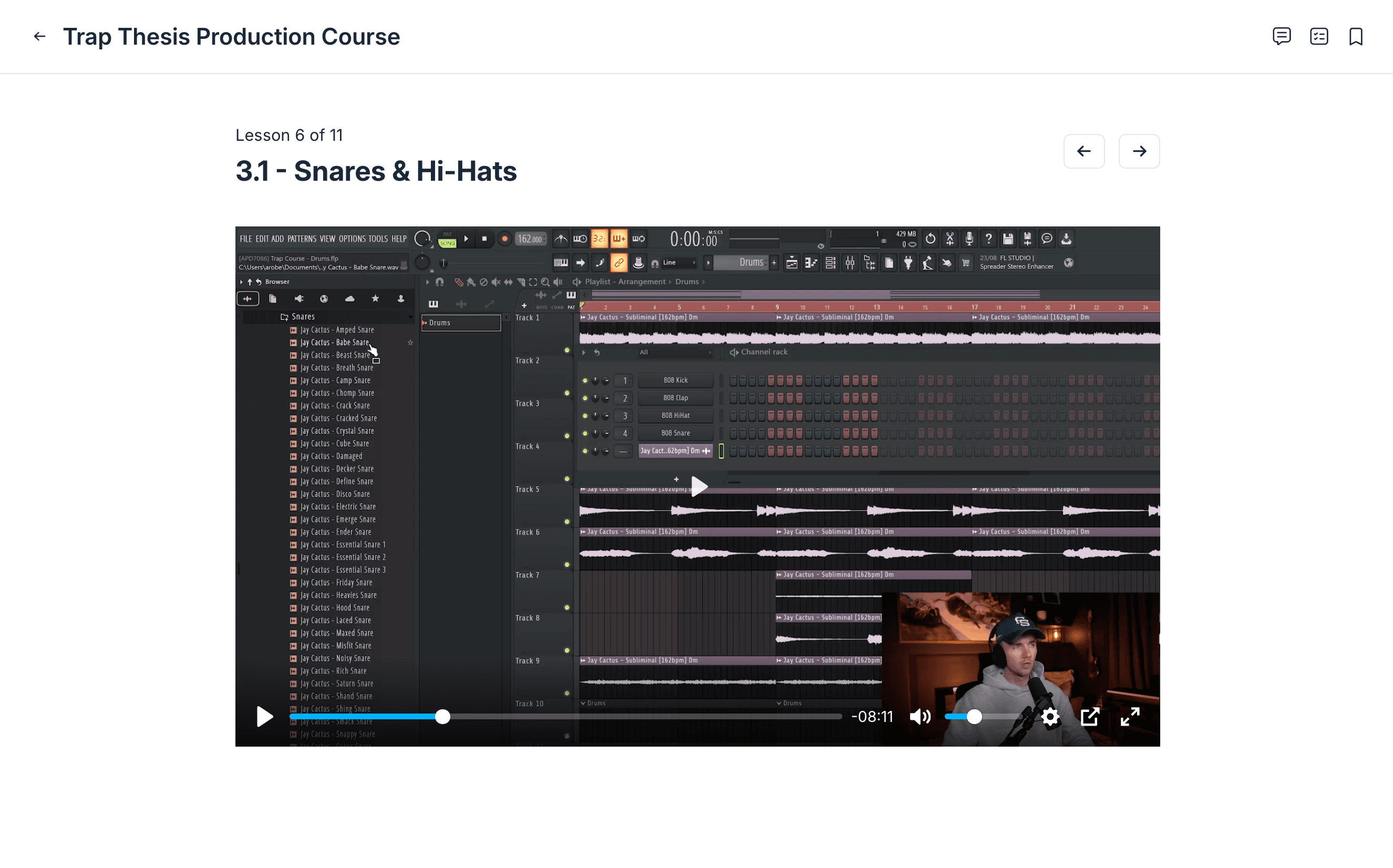
Task: Click the TOOLS menu in FL Studio
Action: pyautogui.click(x=378, y=239)
